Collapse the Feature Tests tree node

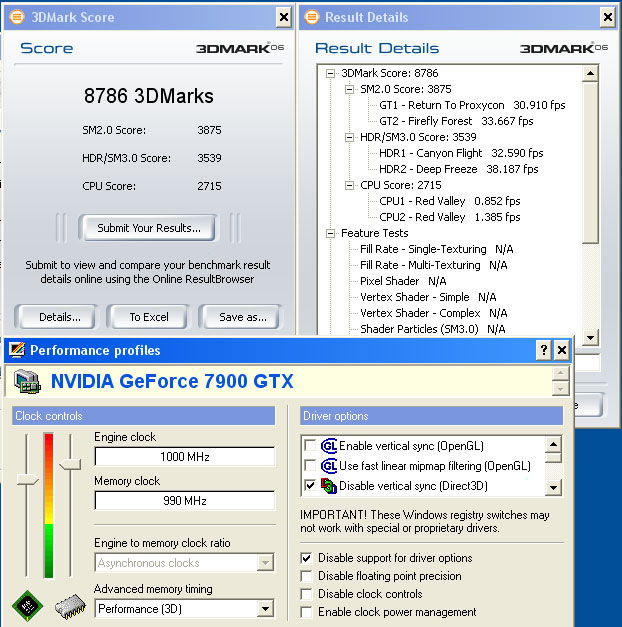tap(331, 233)
